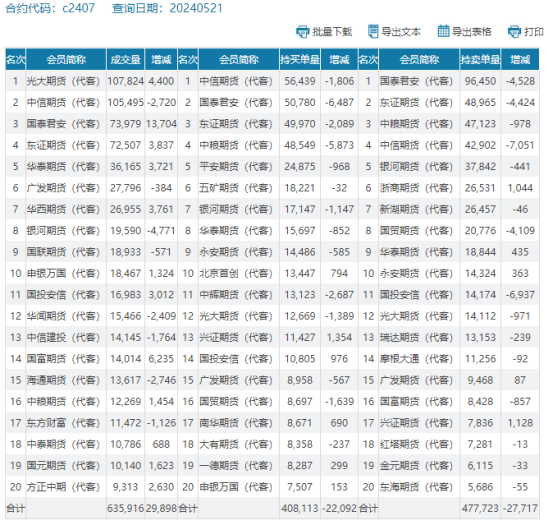Click volume value 107,824
This screenshot has width=554, height=525.
(125, 81)
